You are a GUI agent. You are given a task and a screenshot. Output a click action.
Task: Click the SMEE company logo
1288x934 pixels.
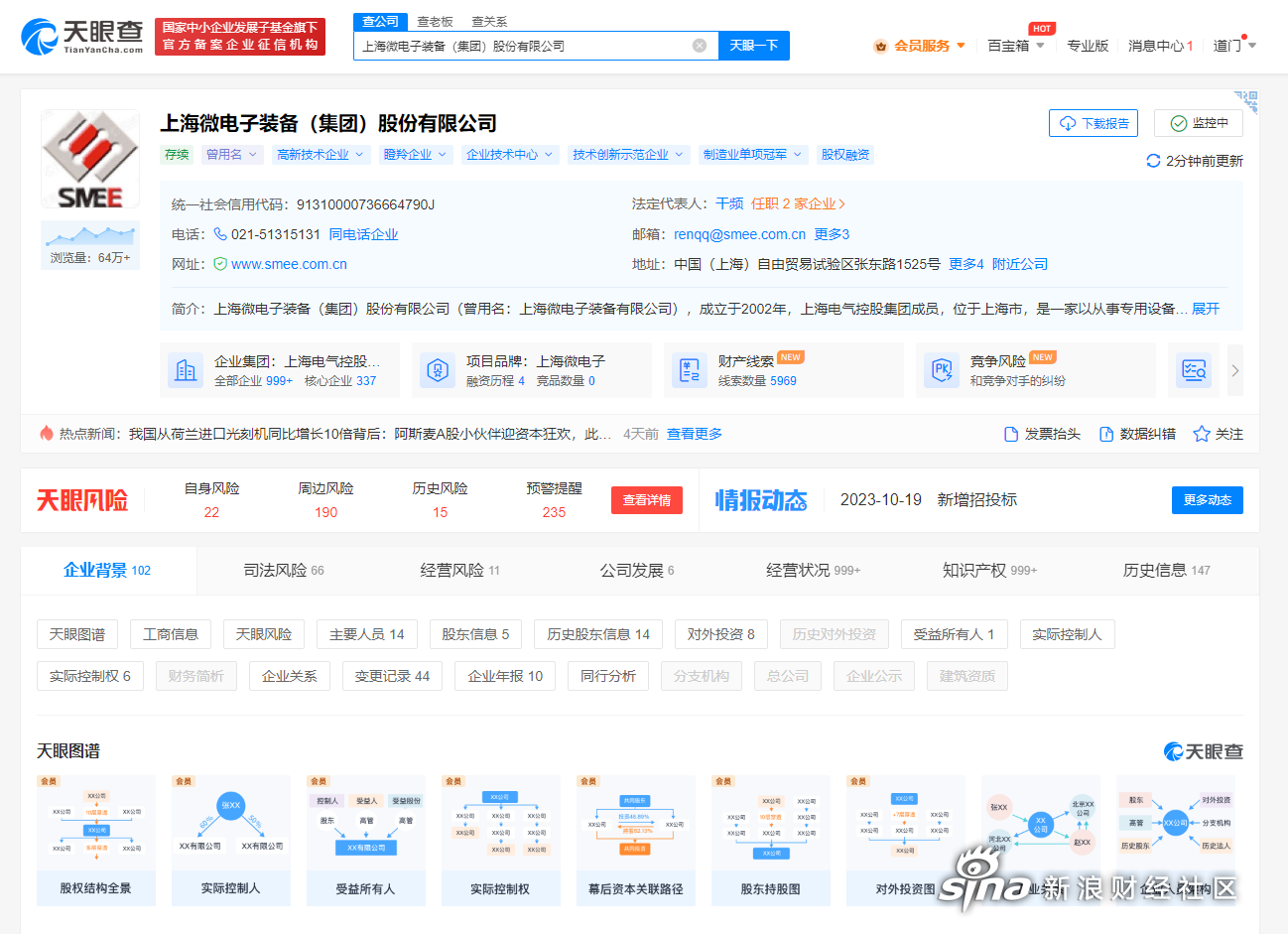point(90,159)
